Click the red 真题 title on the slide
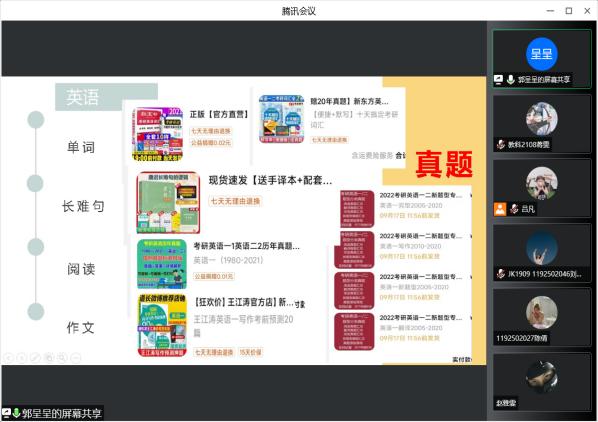Screen dimensions: 598x422 point(444,164)
